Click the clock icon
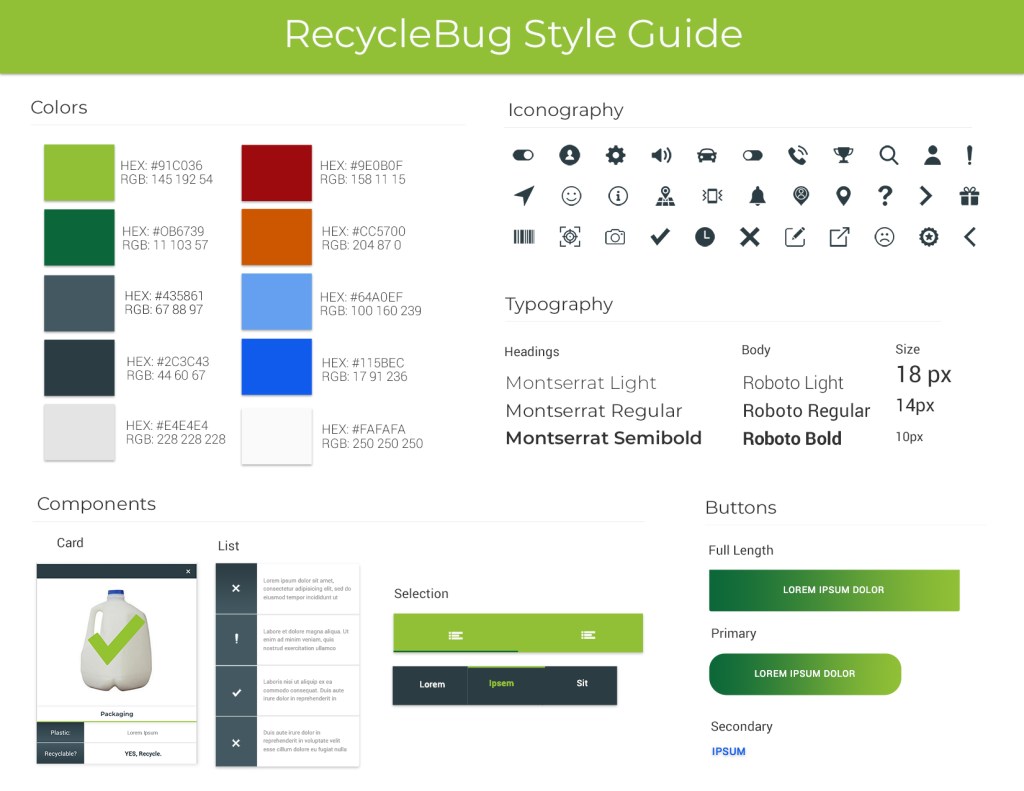The height and width of the screenshot is (791, 1024). [705, 237]
